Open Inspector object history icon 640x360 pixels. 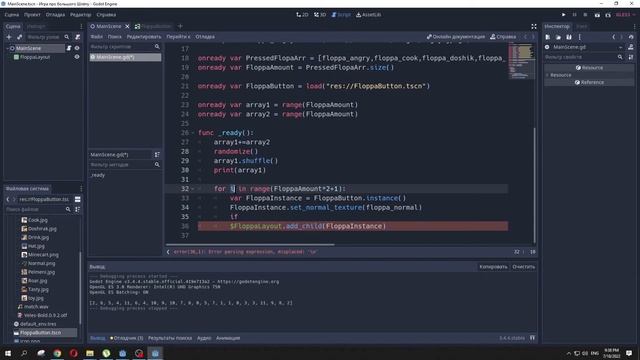[631, 37]
